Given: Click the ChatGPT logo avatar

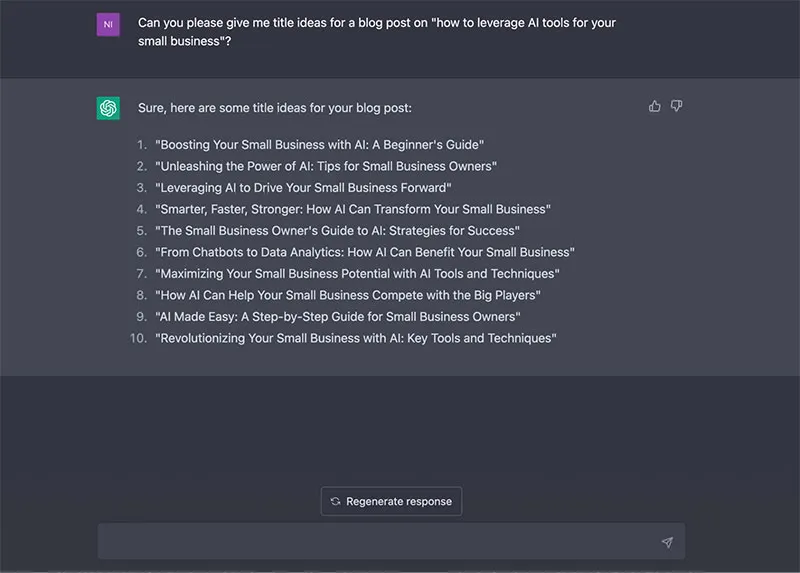Looking at the screenshot, I should [108, 108].
